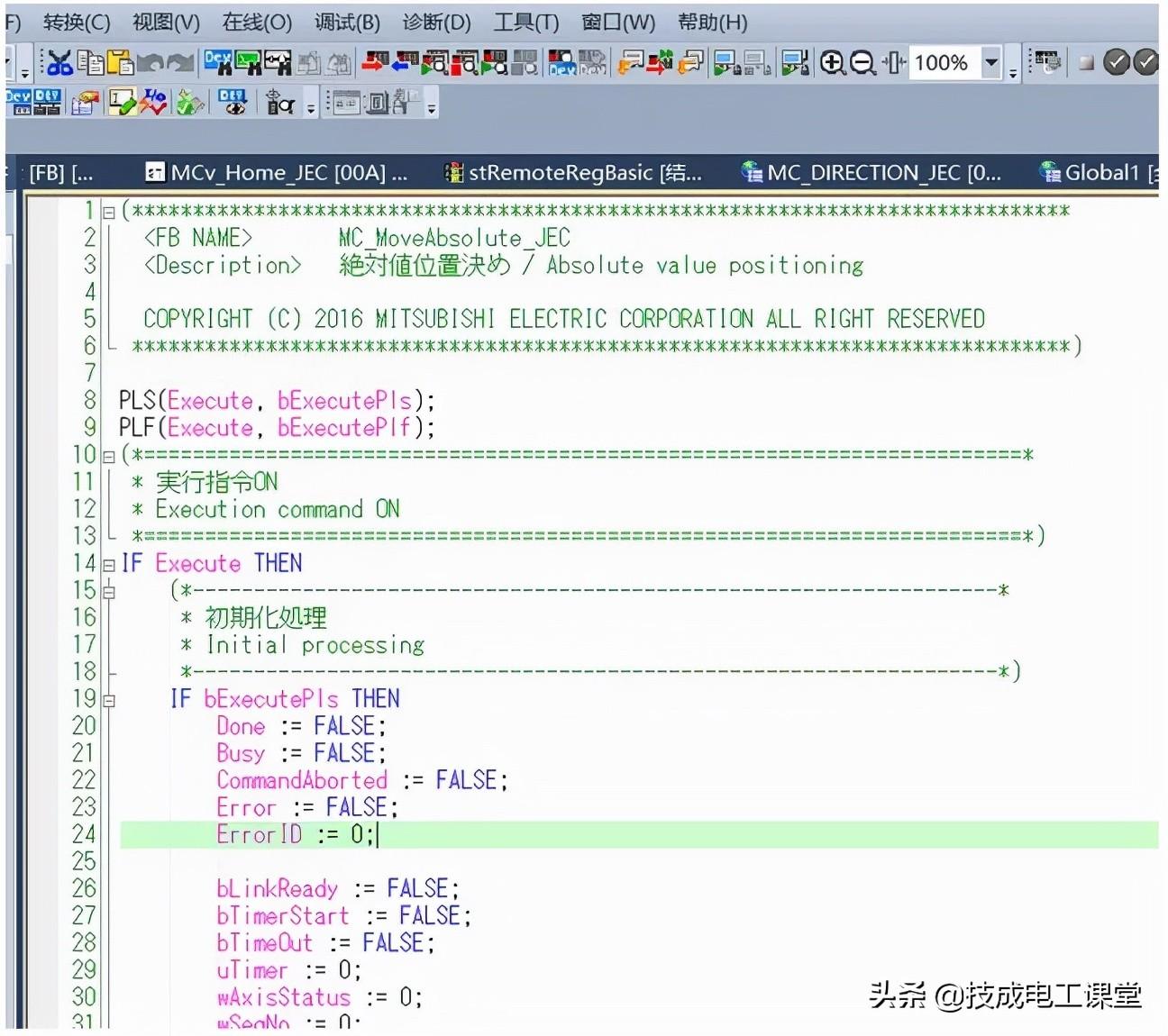Click the Dev eye watch icon

click(233, 103)
